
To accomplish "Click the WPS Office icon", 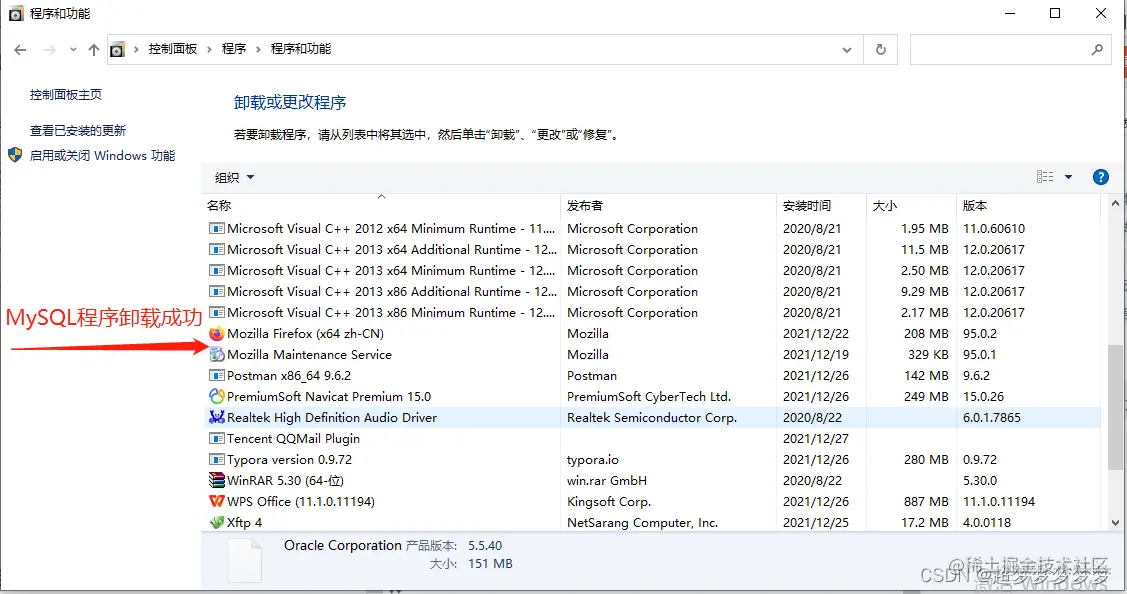I will click(216, 501).
